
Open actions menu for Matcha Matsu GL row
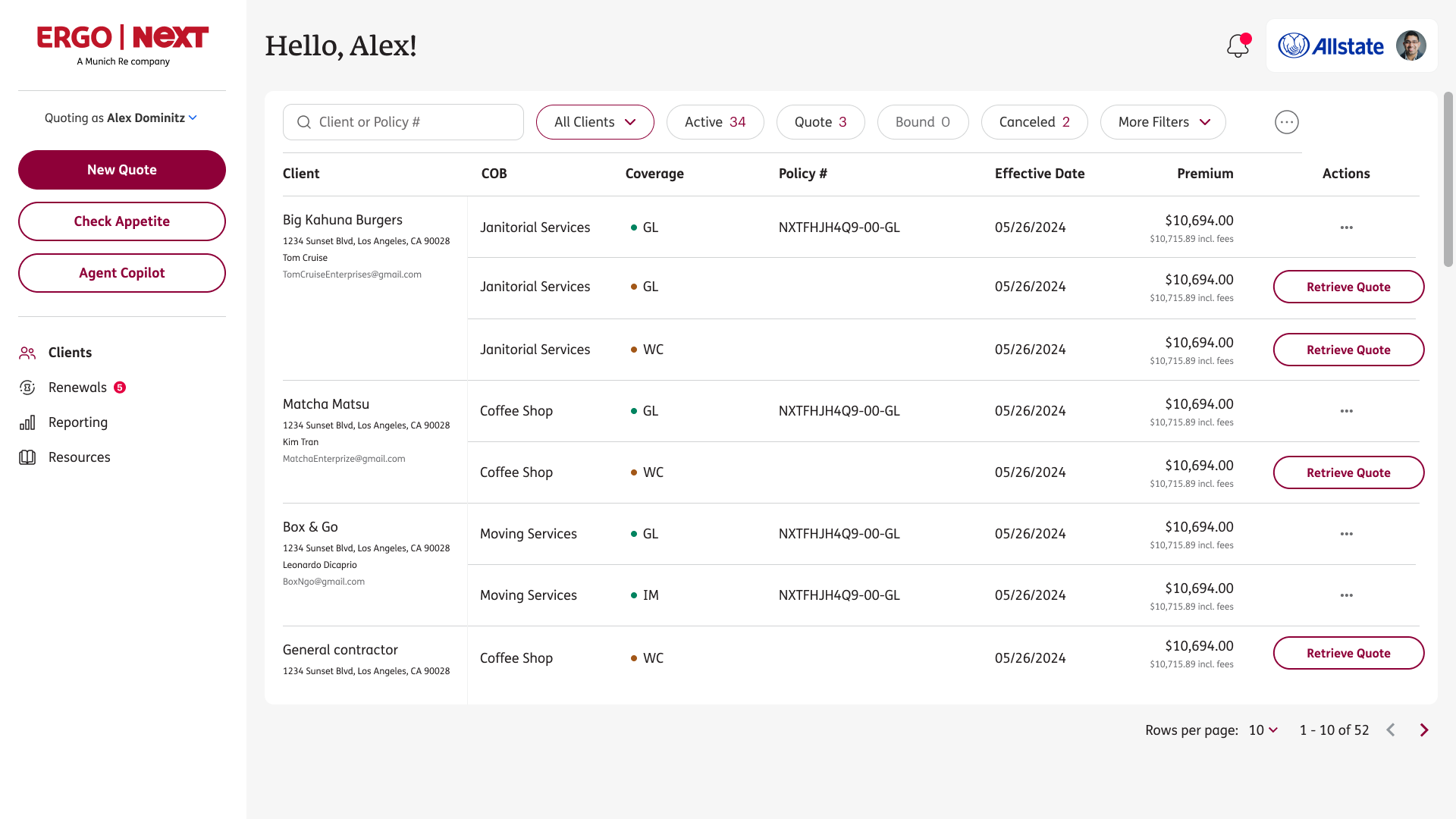point(1347,411)
